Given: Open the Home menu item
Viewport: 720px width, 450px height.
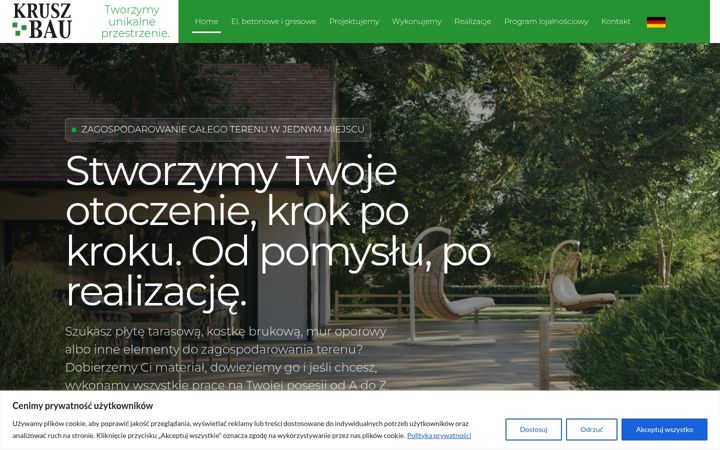Looking at the screenshot, I should (206, 21).
